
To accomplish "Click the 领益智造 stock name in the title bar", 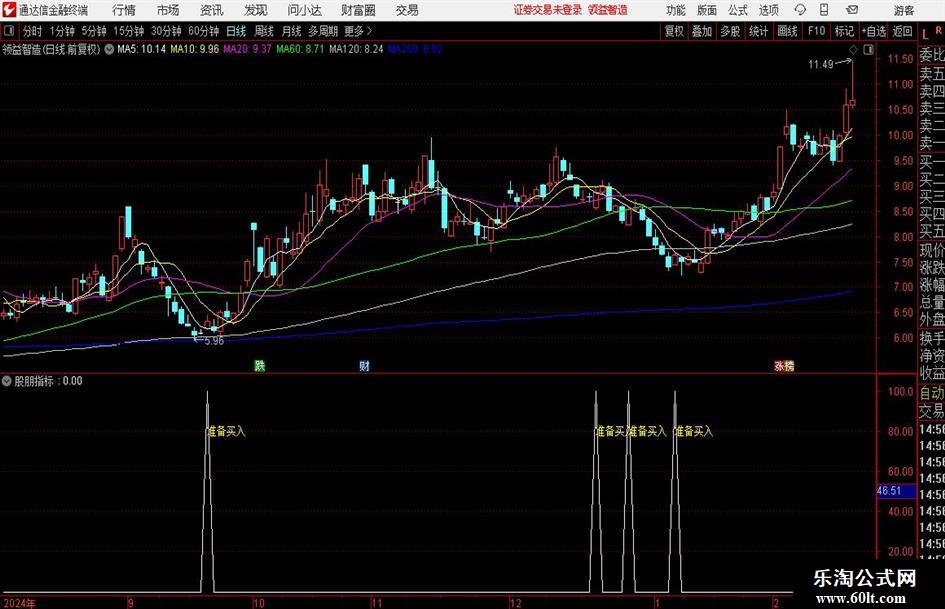I will 608,10.
